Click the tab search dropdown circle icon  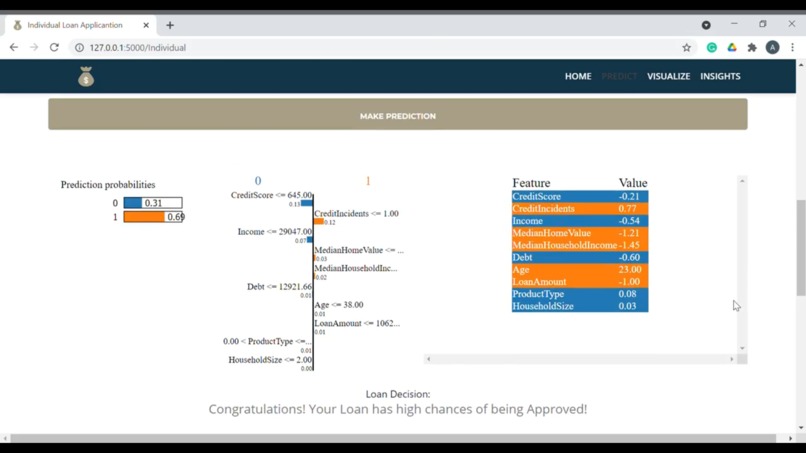706,25
